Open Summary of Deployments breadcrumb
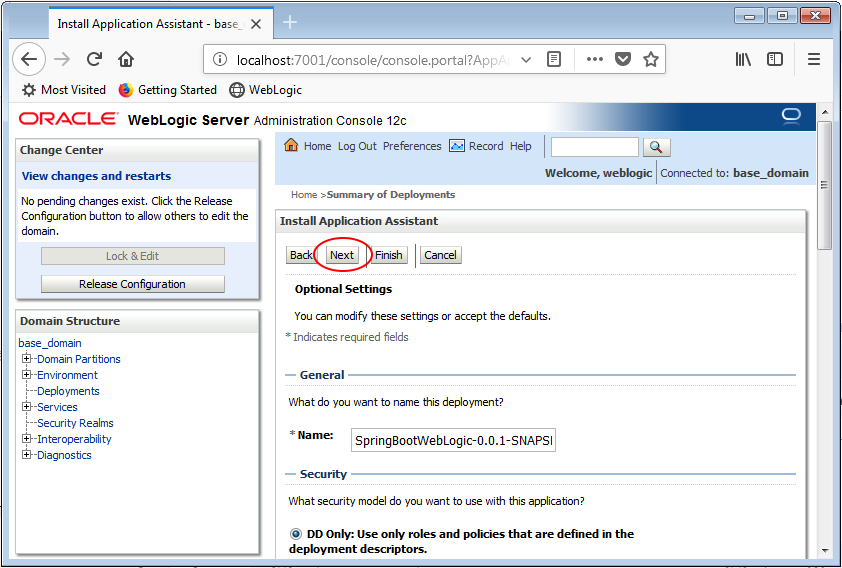Screen dimensions: 842x568 click(x=391, y=194)
